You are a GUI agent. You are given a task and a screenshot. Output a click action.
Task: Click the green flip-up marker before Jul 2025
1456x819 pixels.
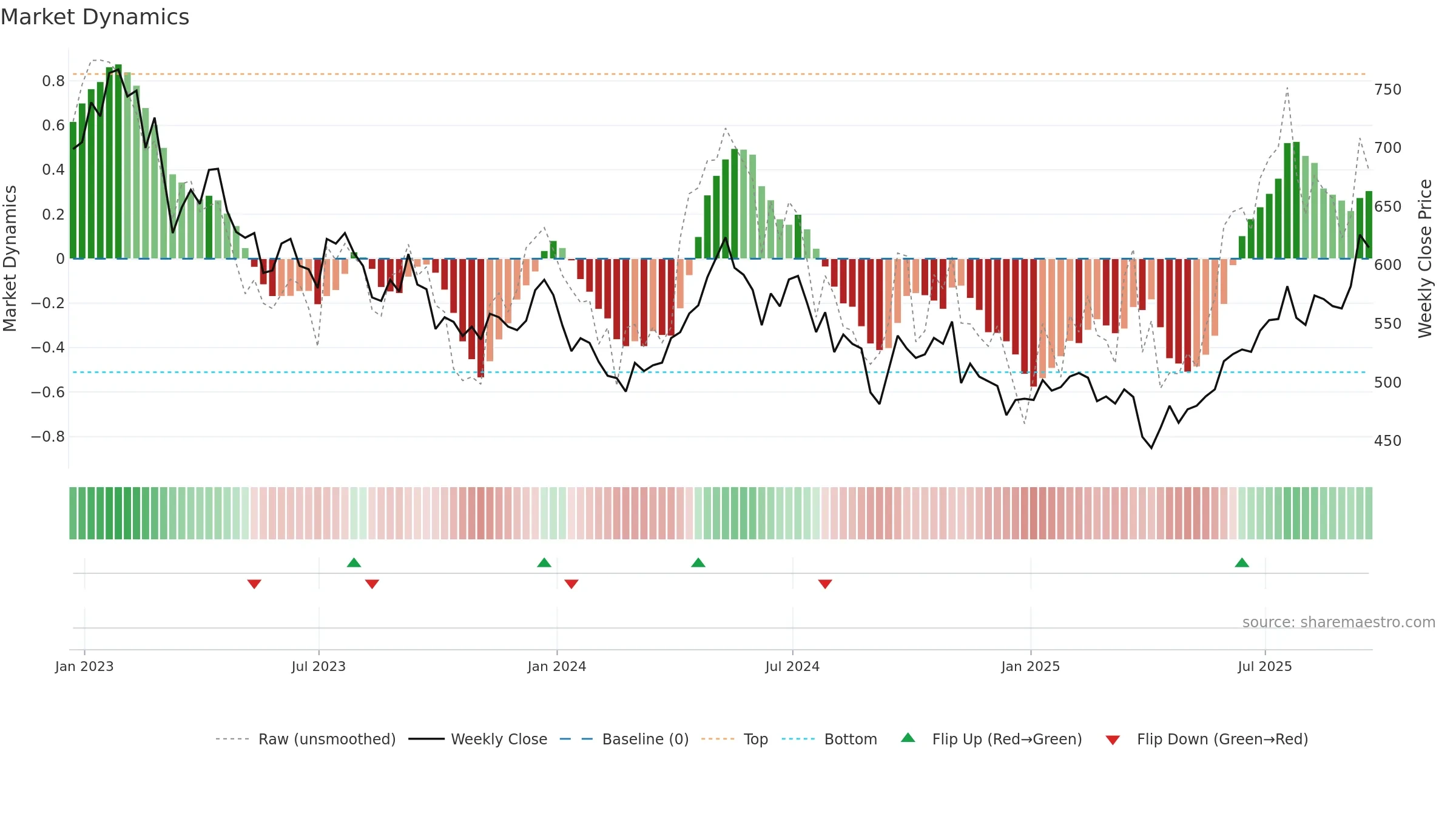tap(1242, 562)
